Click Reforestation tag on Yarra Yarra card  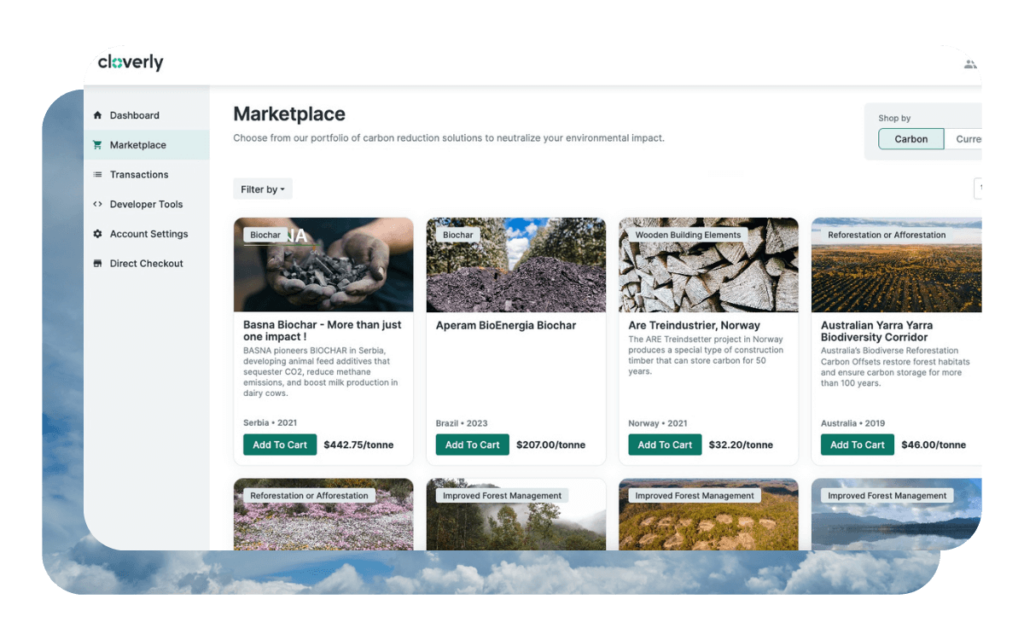pyautogui.click(x=886, y=234)
